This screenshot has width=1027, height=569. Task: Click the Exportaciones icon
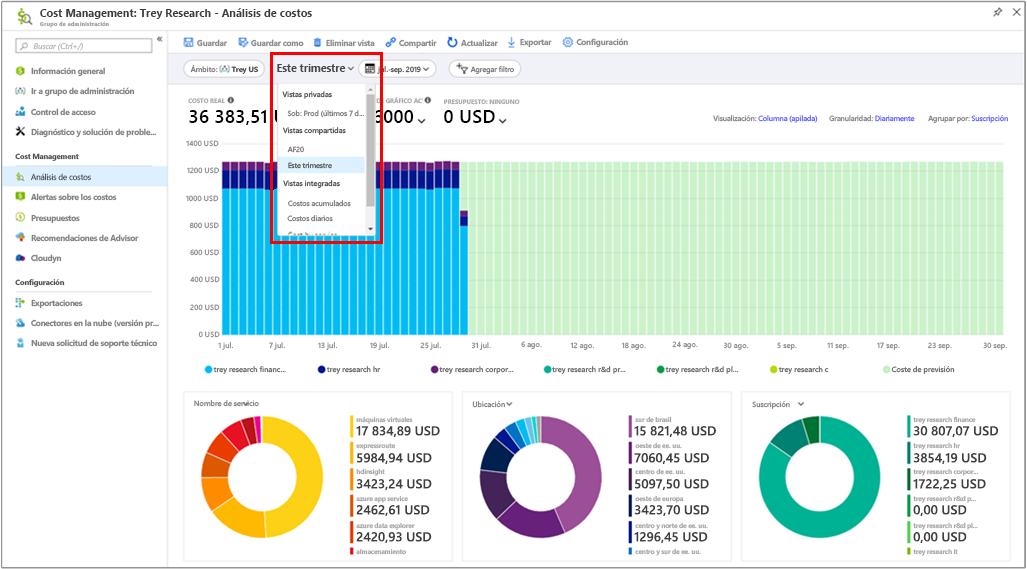(x=20, y=303)
